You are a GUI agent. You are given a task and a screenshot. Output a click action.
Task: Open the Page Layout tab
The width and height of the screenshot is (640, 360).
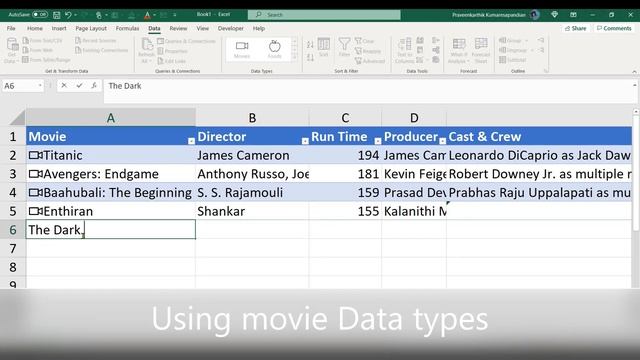91,29
